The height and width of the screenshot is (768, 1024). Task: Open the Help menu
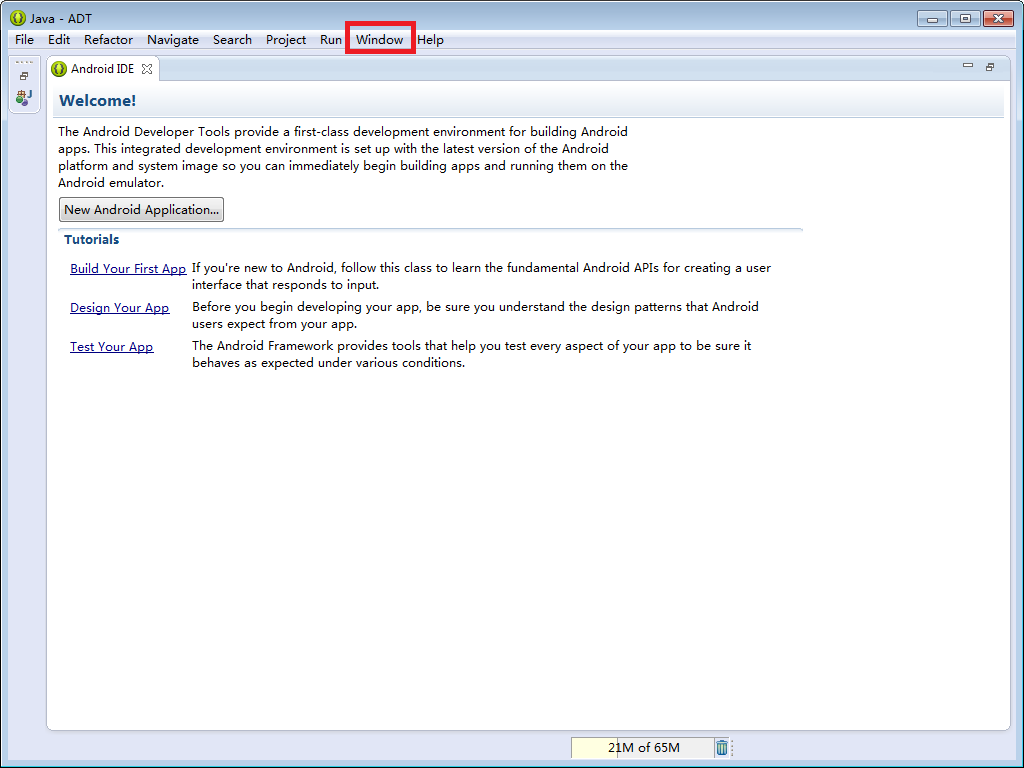click(430, 40)
